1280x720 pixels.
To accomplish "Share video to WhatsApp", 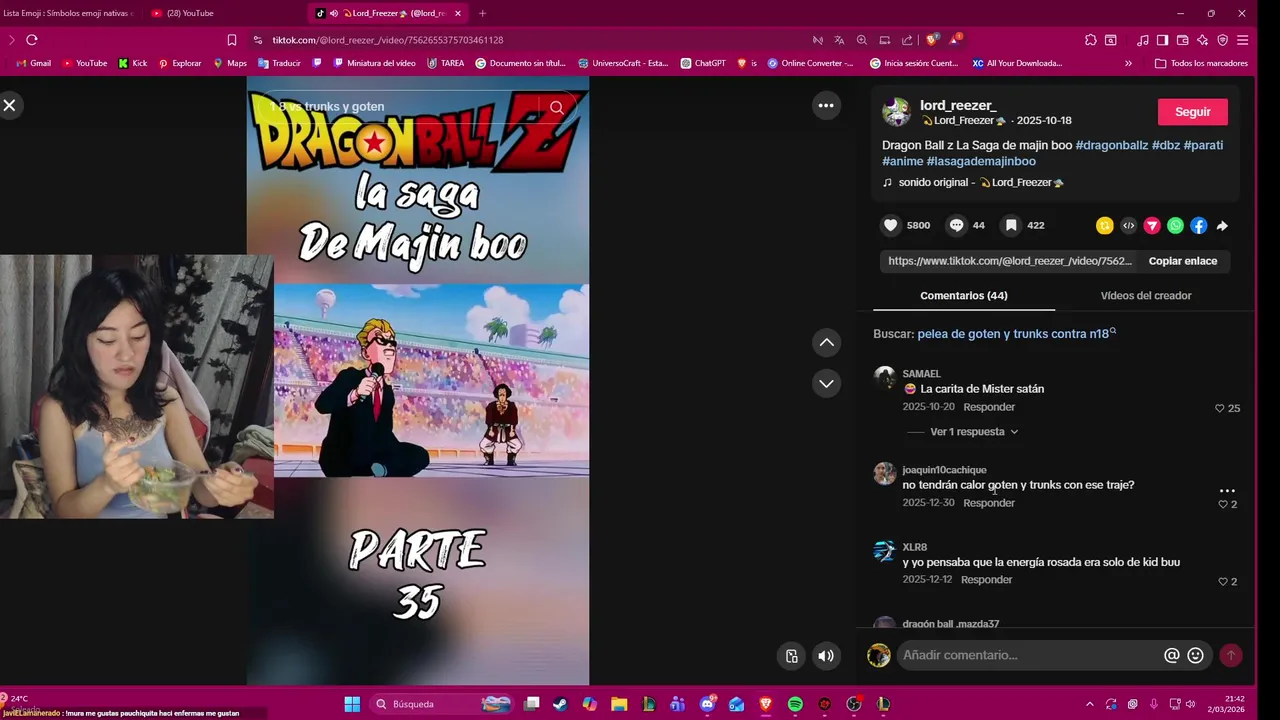I will [1175, 226].
